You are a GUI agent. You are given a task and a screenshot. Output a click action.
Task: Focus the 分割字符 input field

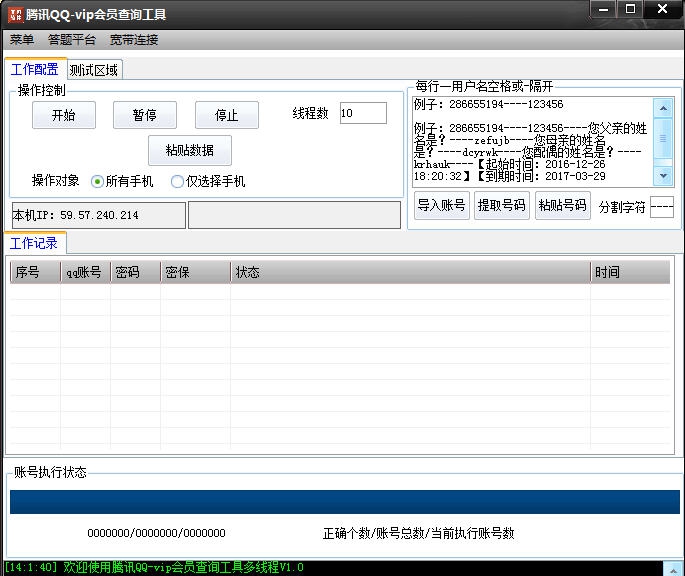(662, 206)
